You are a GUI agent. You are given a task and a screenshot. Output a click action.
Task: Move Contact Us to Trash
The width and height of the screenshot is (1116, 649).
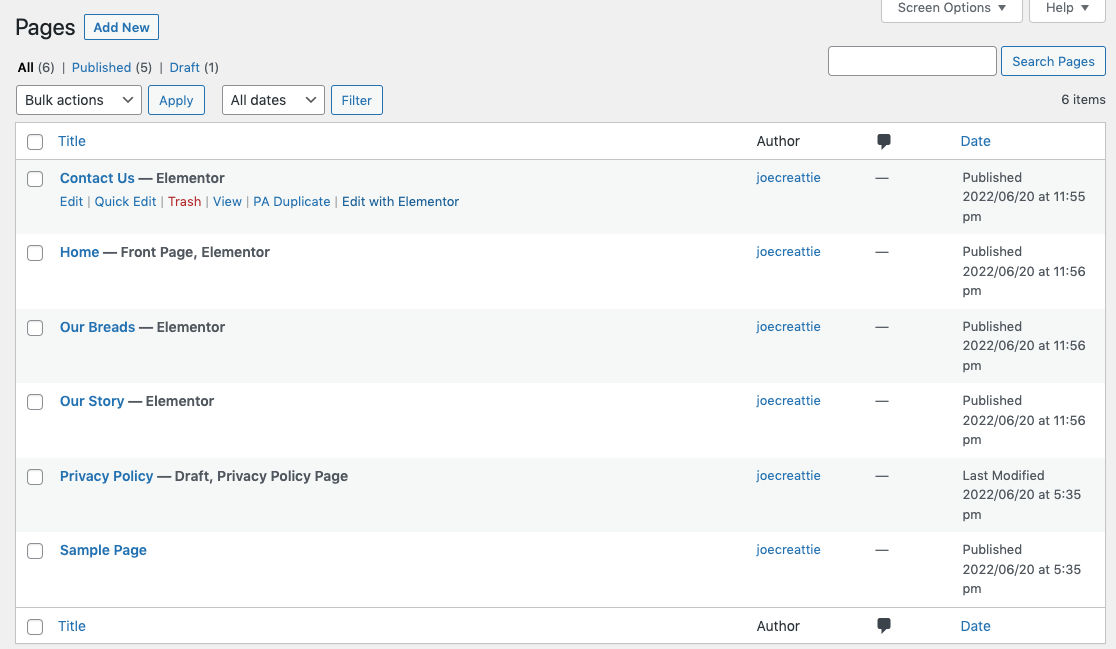click(x=184, y=201)
